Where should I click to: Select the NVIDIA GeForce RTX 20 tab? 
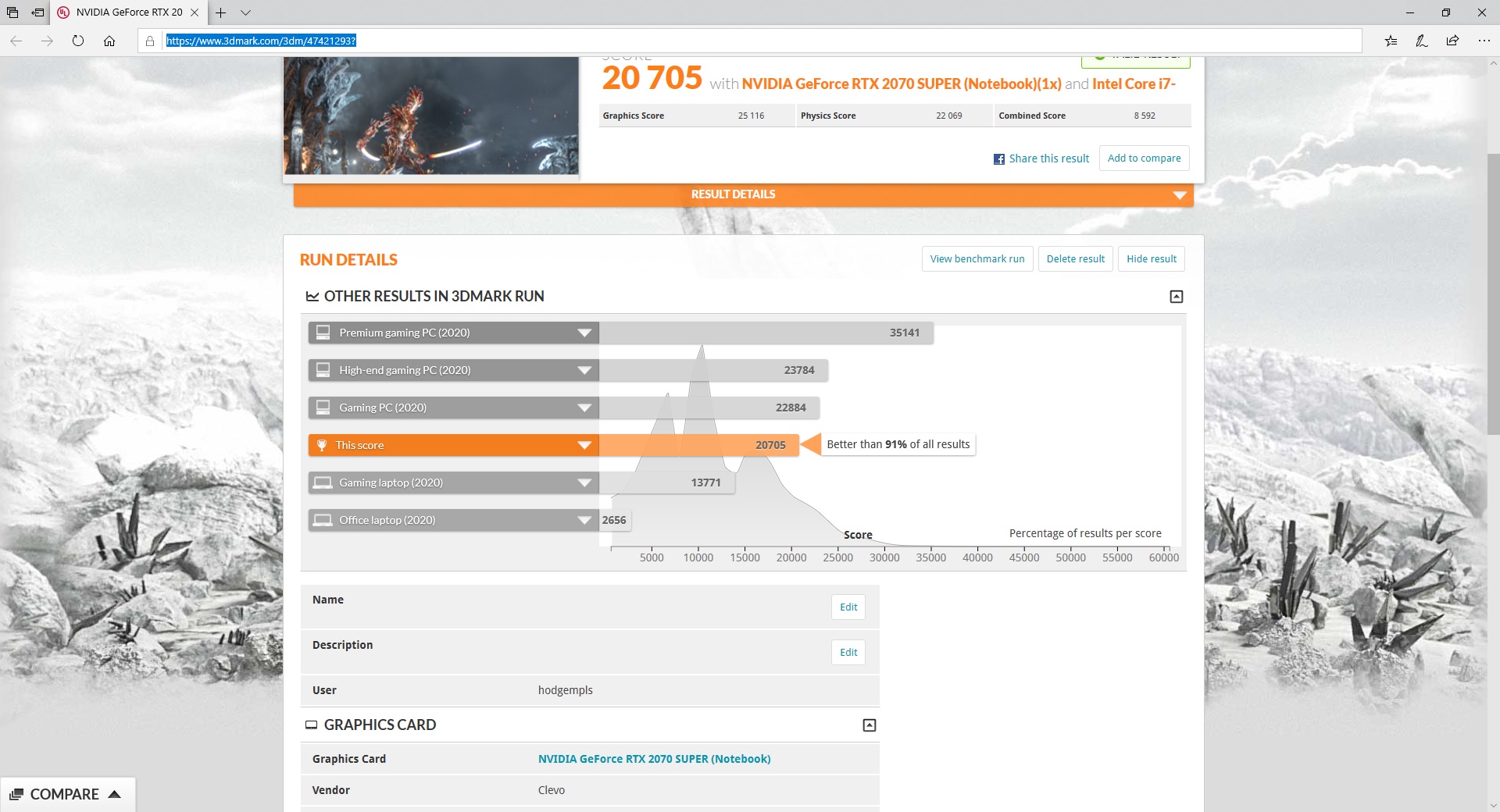tap(129, 12)
